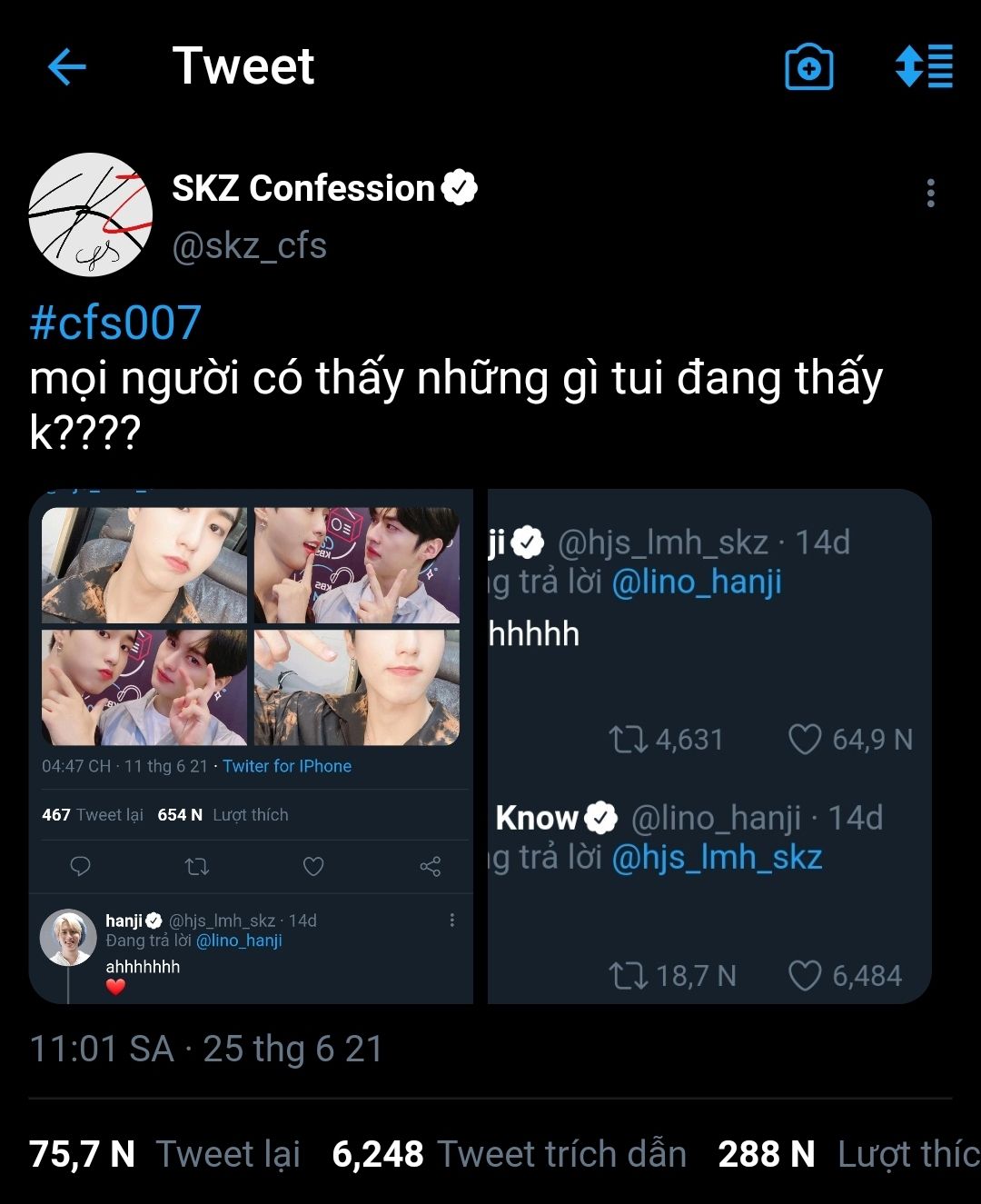The width and height of the screenshot is (981, 1204).
Task: Tap the sort arrows list icon
Action: click(924, 66)
